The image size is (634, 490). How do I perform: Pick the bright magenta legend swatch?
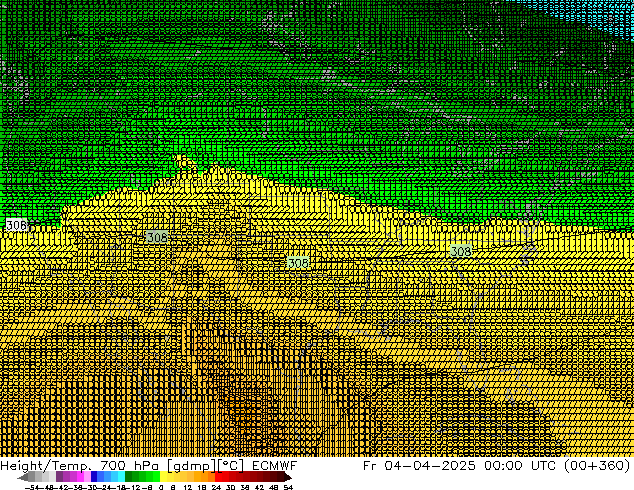[x=80, y=476]
